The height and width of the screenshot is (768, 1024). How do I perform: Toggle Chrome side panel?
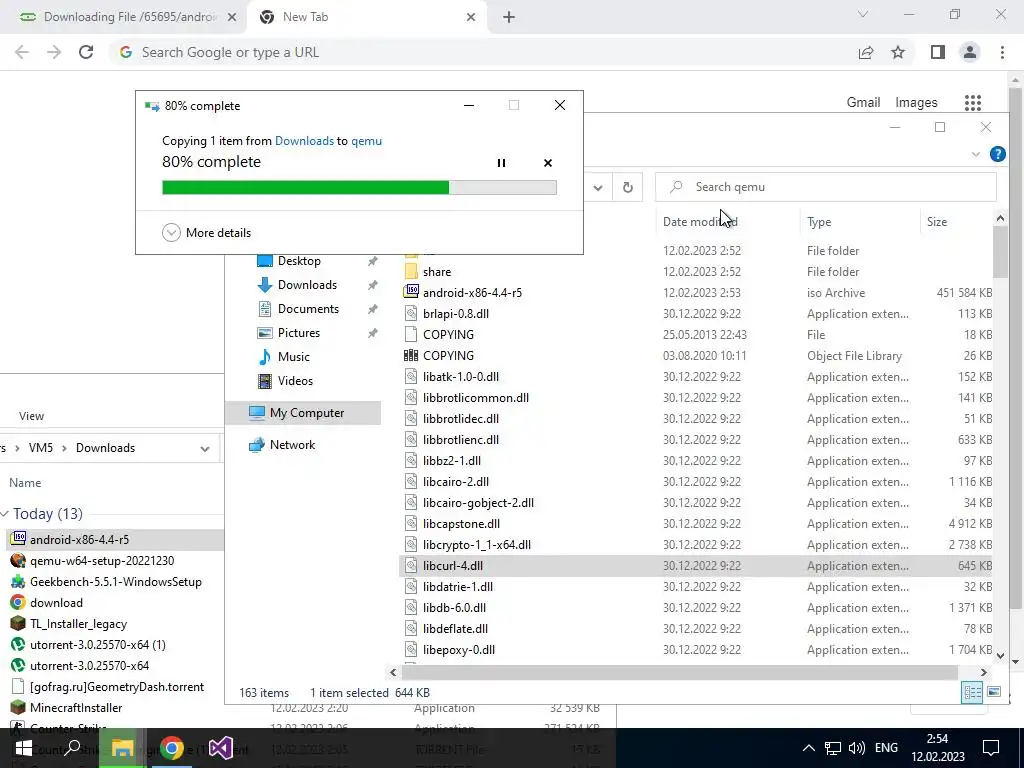click(x=938, y=52)
